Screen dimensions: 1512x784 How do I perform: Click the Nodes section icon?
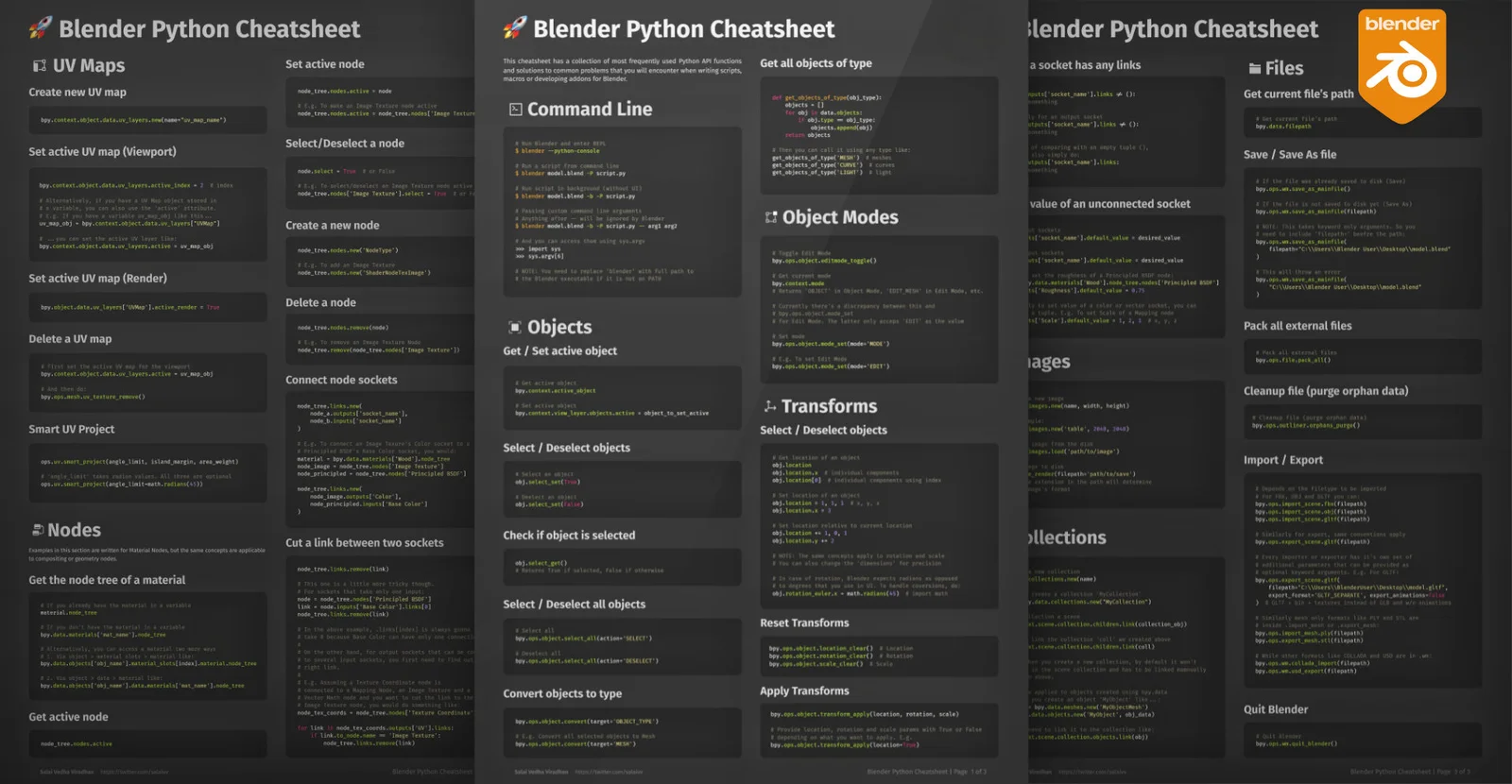[38, 530]
